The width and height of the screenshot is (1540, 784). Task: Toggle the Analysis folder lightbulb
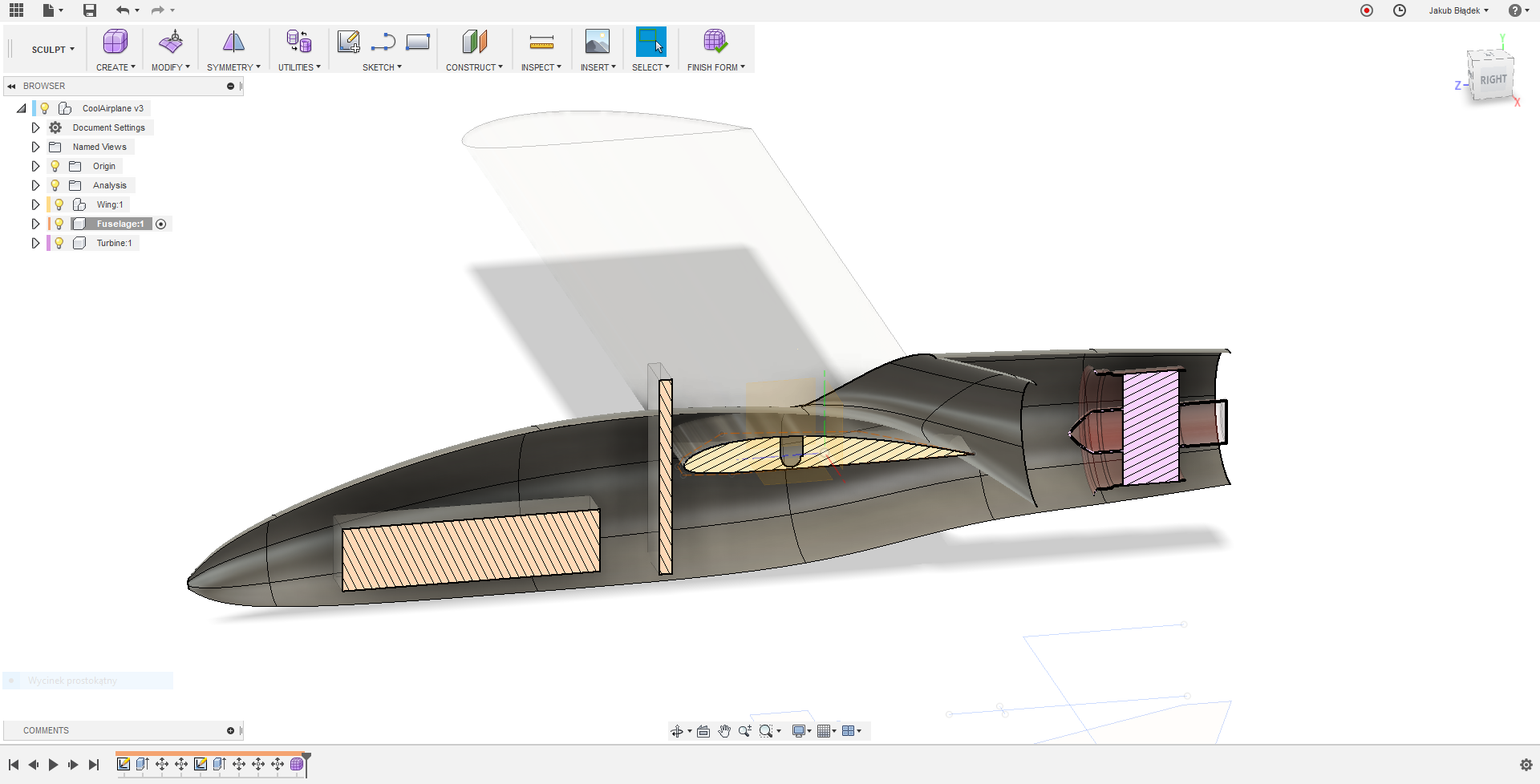55,185
